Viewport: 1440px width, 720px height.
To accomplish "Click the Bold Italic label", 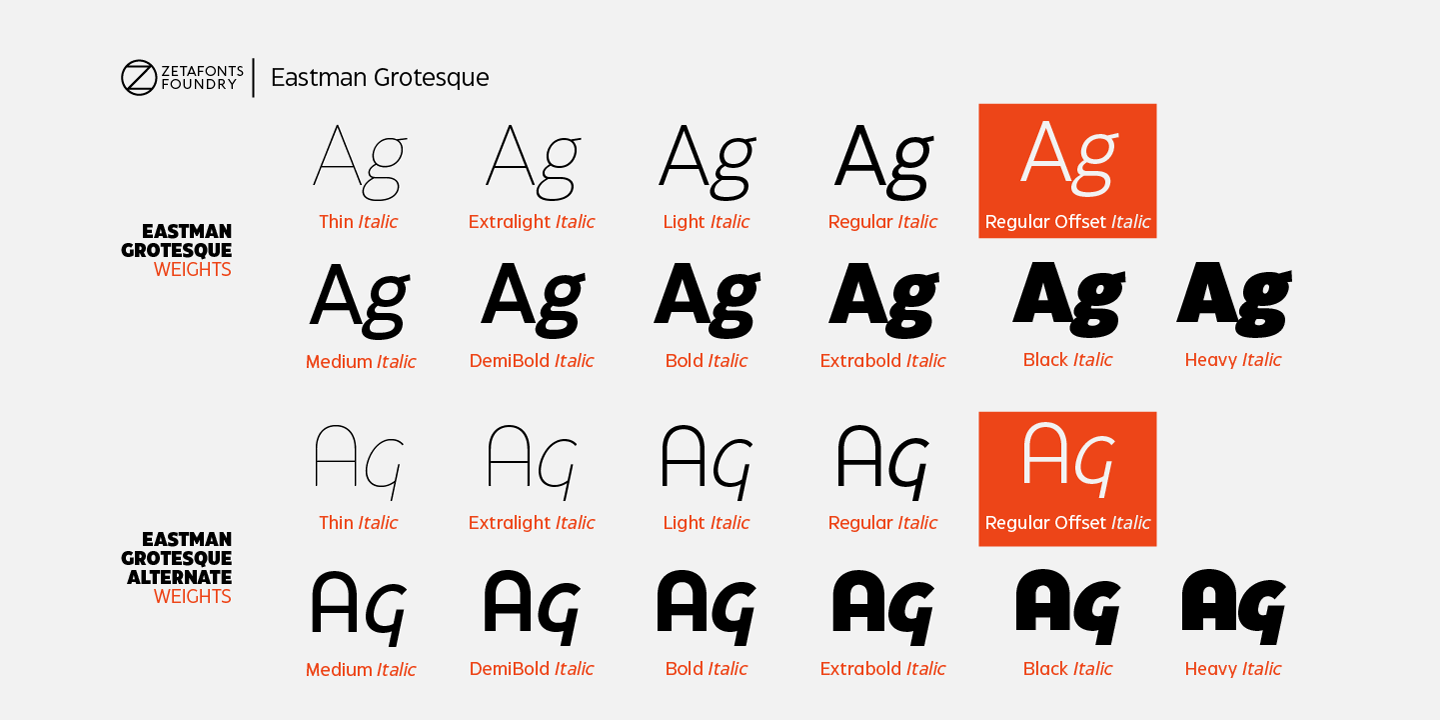I will click(x=707, y=361).
